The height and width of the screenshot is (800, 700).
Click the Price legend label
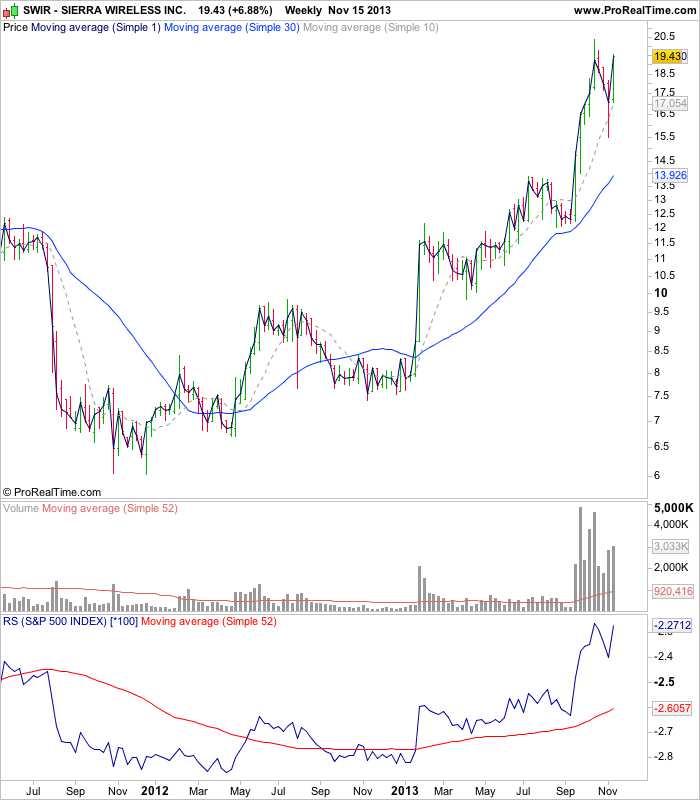pyautogui.click(x=15, y=28)
